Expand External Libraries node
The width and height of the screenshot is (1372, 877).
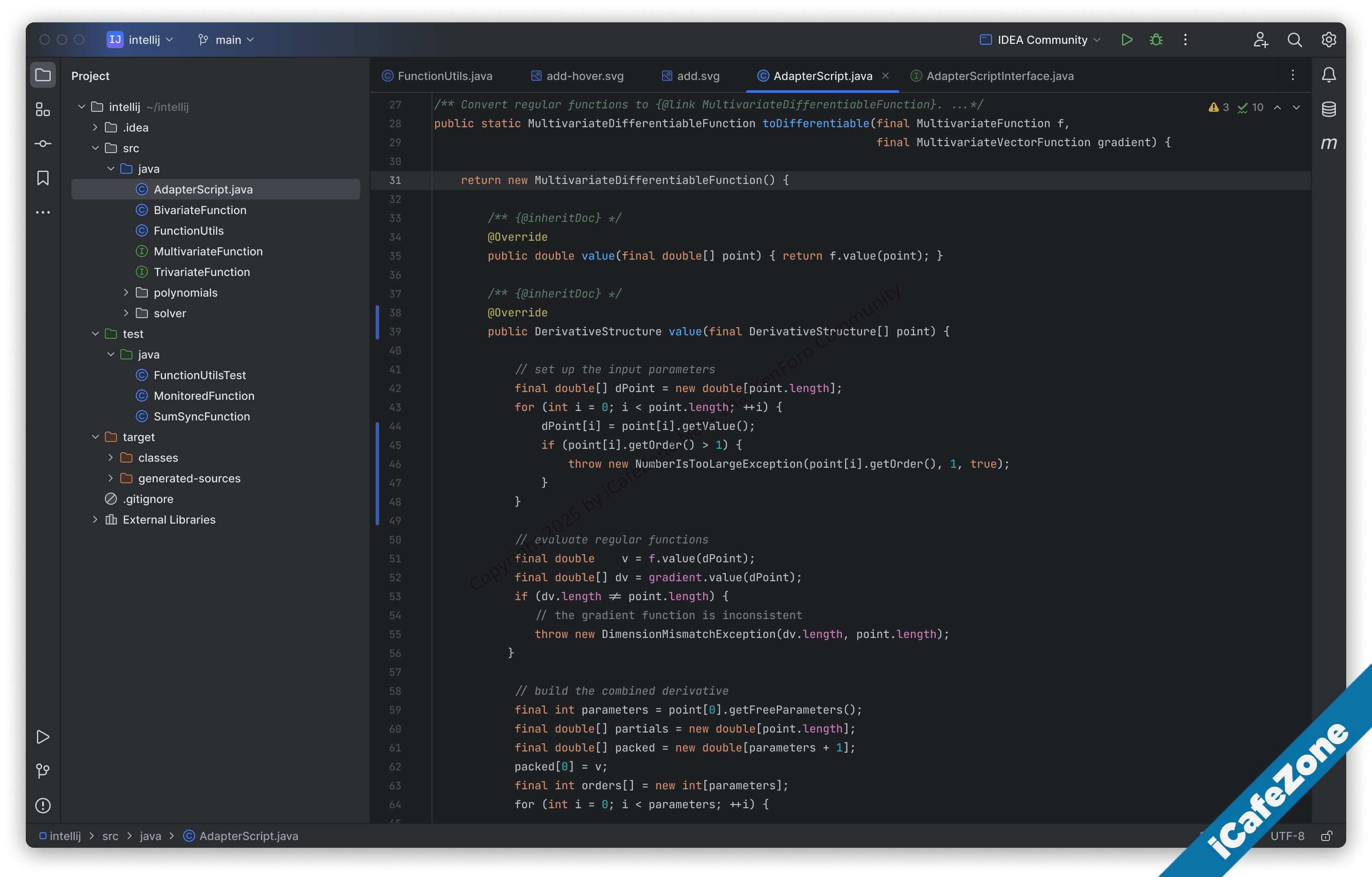point(95,519)
